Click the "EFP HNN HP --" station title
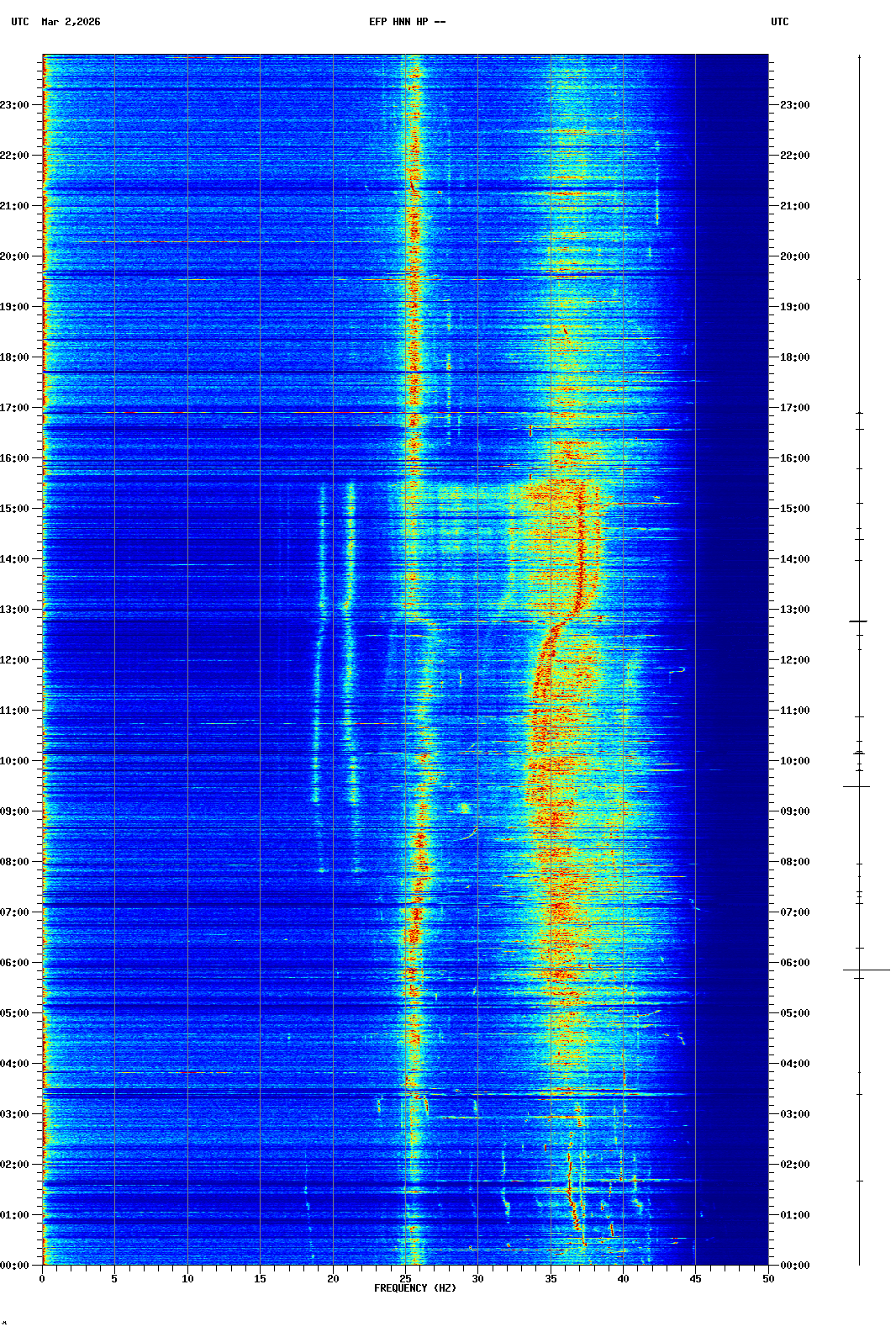Viewport: 896px width, 1332px height. click(407, 22)
